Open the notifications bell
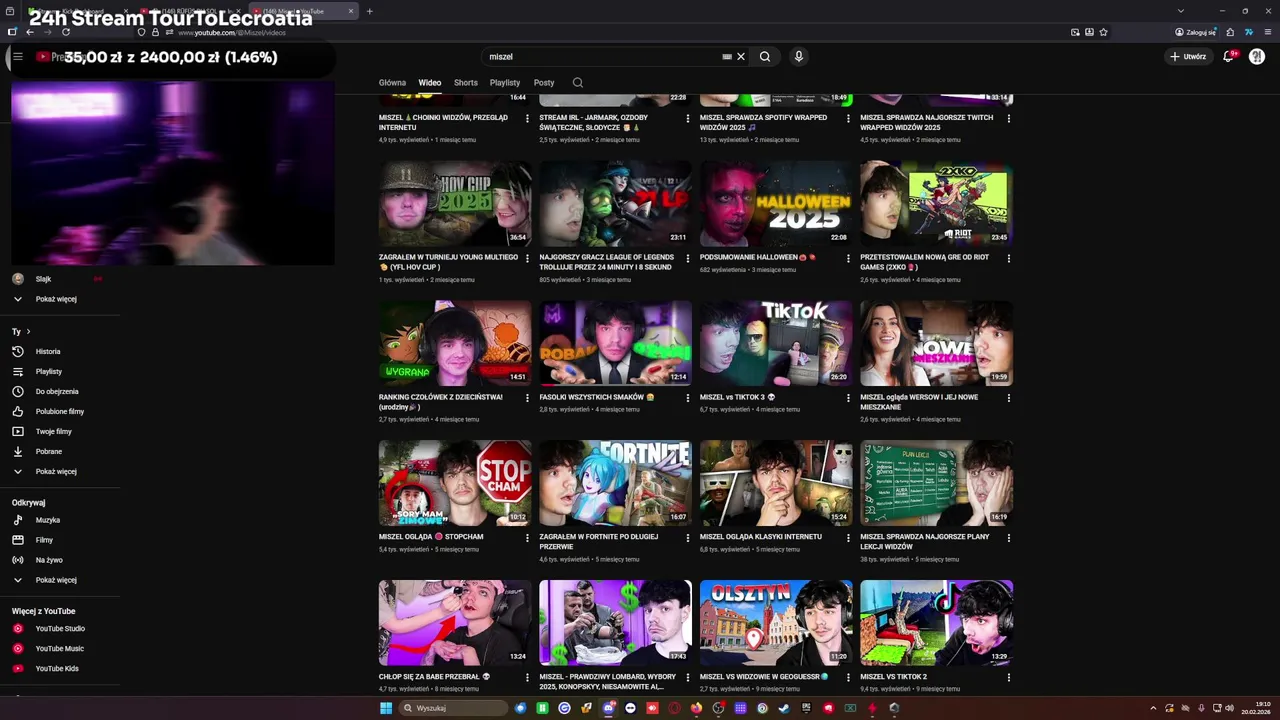Image resolution: width=1280 pixels, height=720 pixels. (x=1229, y=57)
